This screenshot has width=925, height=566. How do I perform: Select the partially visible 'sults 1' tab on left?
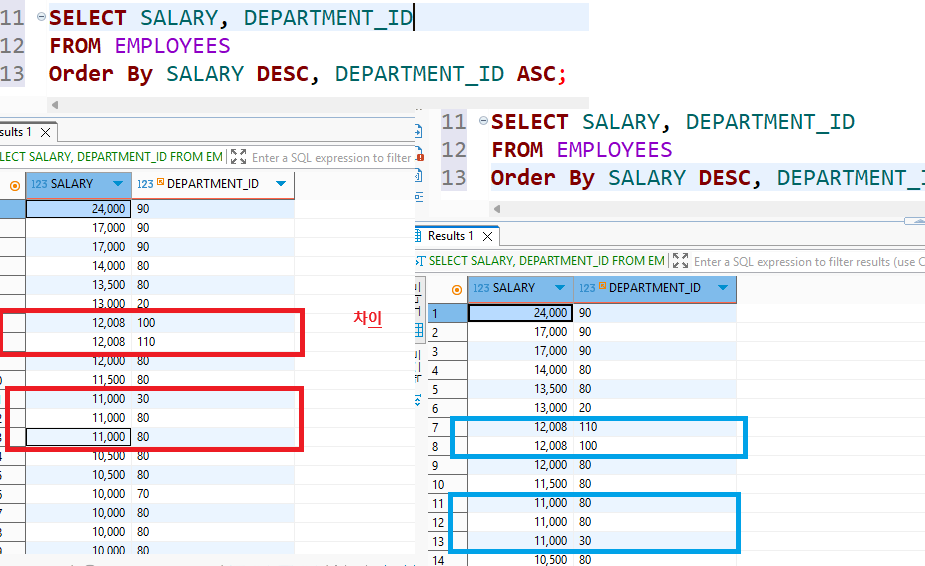tap(16, 132)
